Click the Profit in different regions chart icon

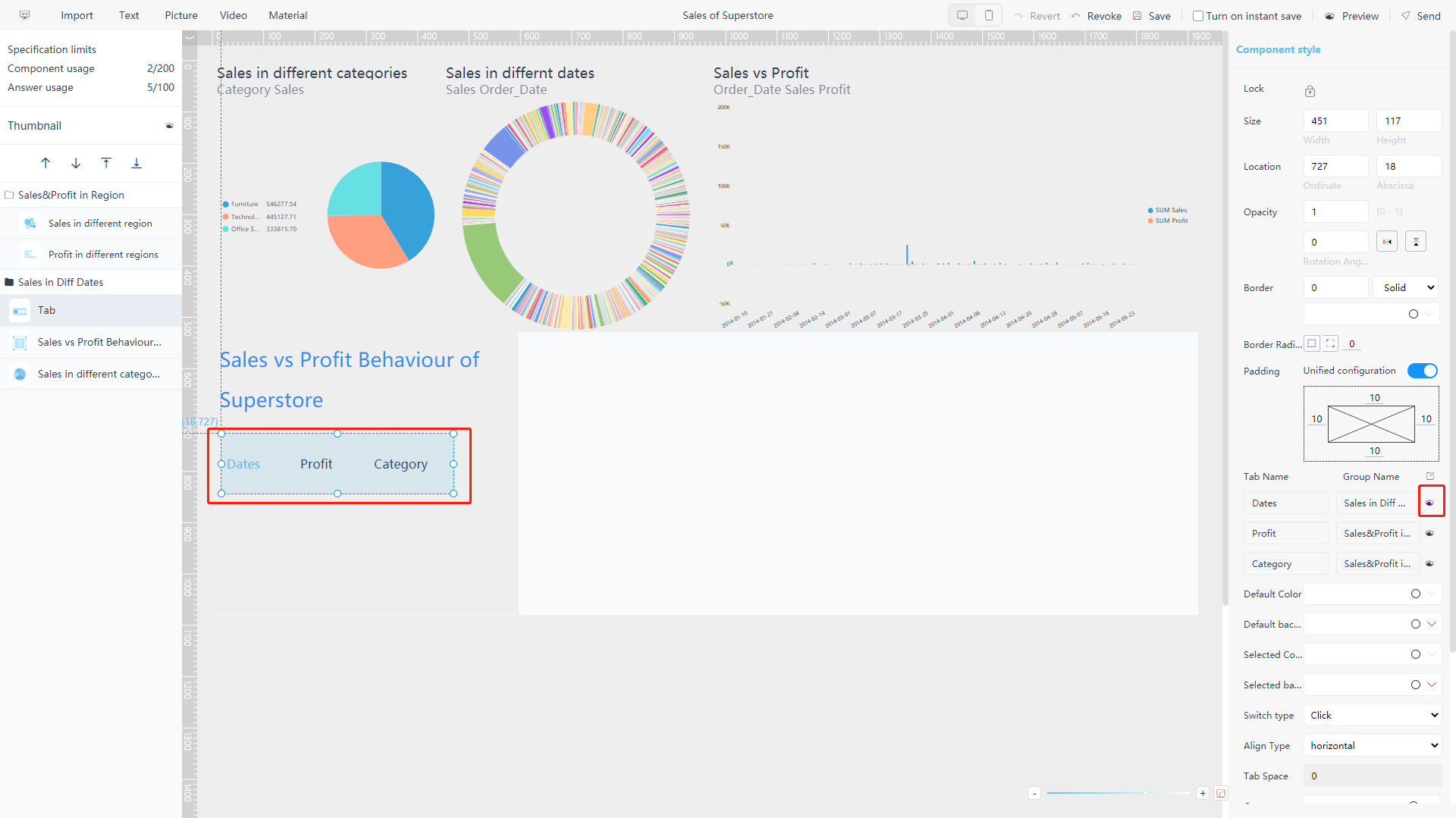click(30, 254)
